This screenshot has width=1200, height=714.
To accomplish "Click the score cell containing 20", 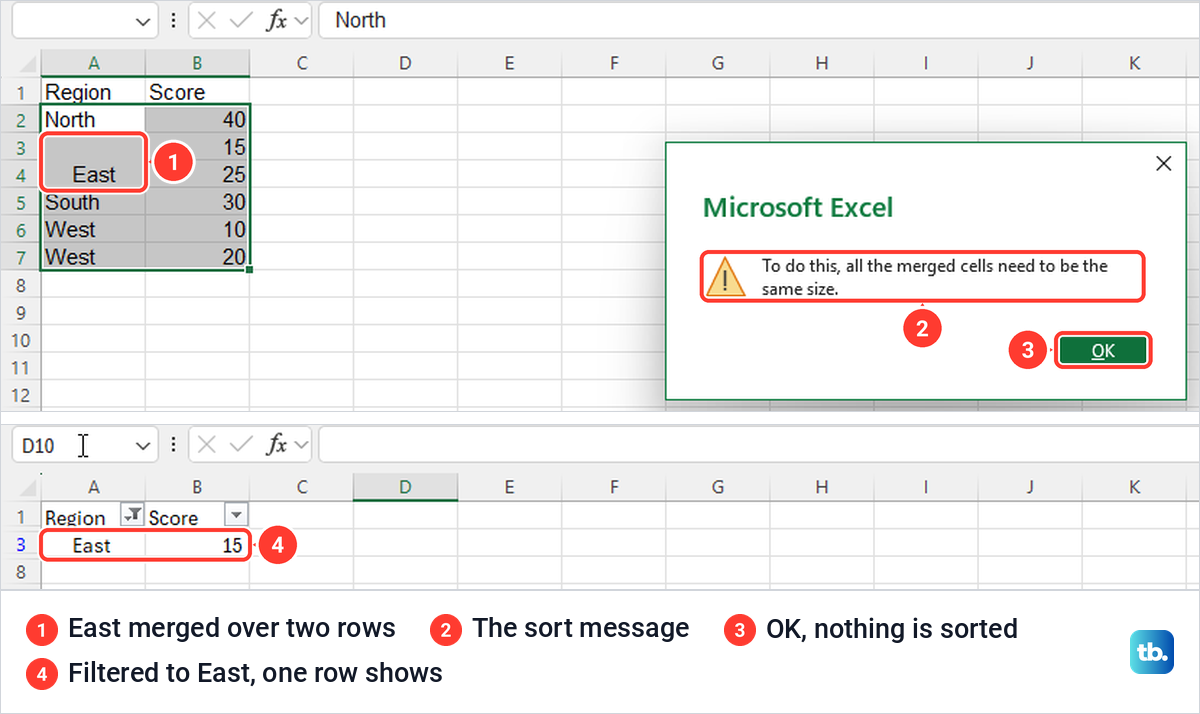I will pos(198,257).
